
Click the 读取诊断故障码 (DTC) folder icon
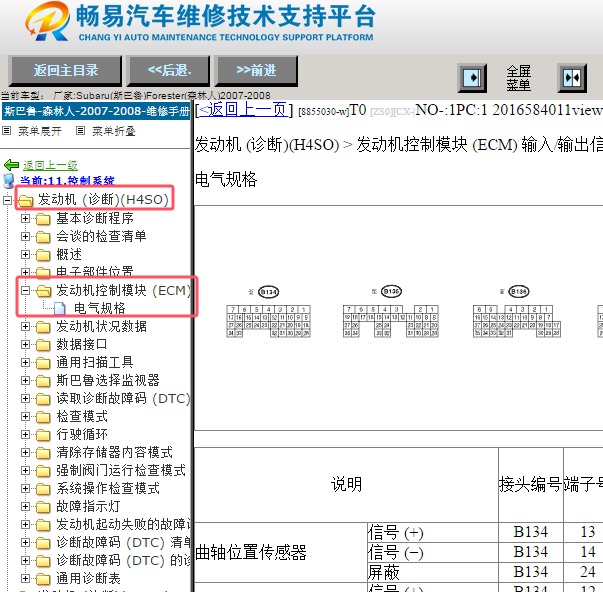tap(43, 399)
